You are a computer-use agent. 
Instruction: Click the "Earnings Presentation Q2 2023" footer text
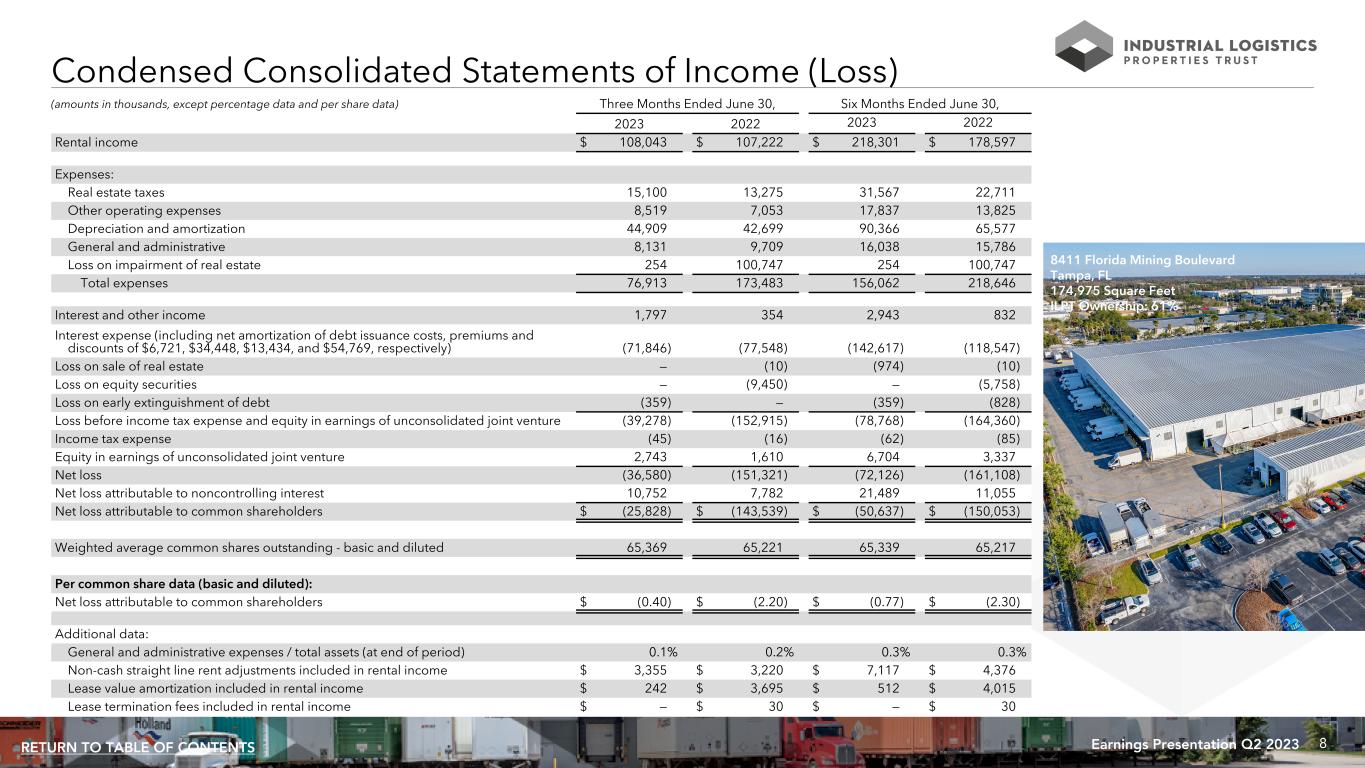tap(1195, 745)
